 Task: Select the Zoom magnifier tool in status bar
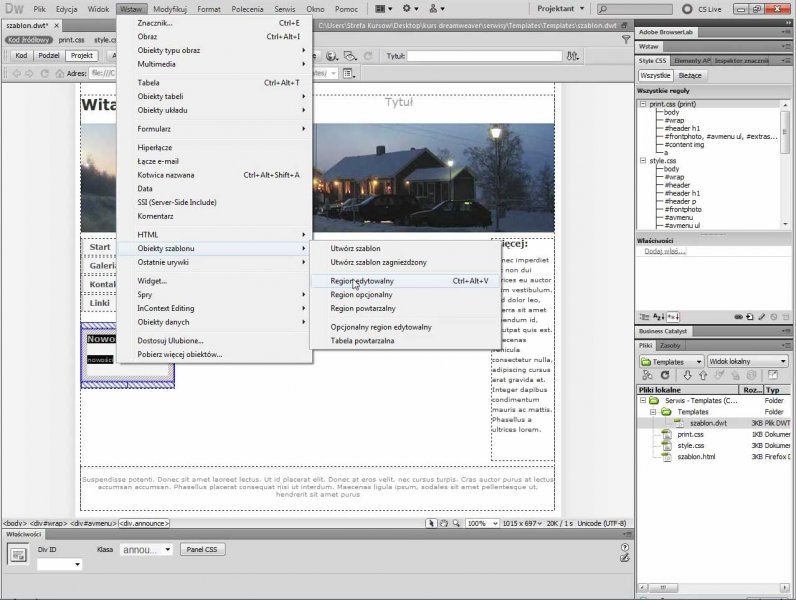456,523
